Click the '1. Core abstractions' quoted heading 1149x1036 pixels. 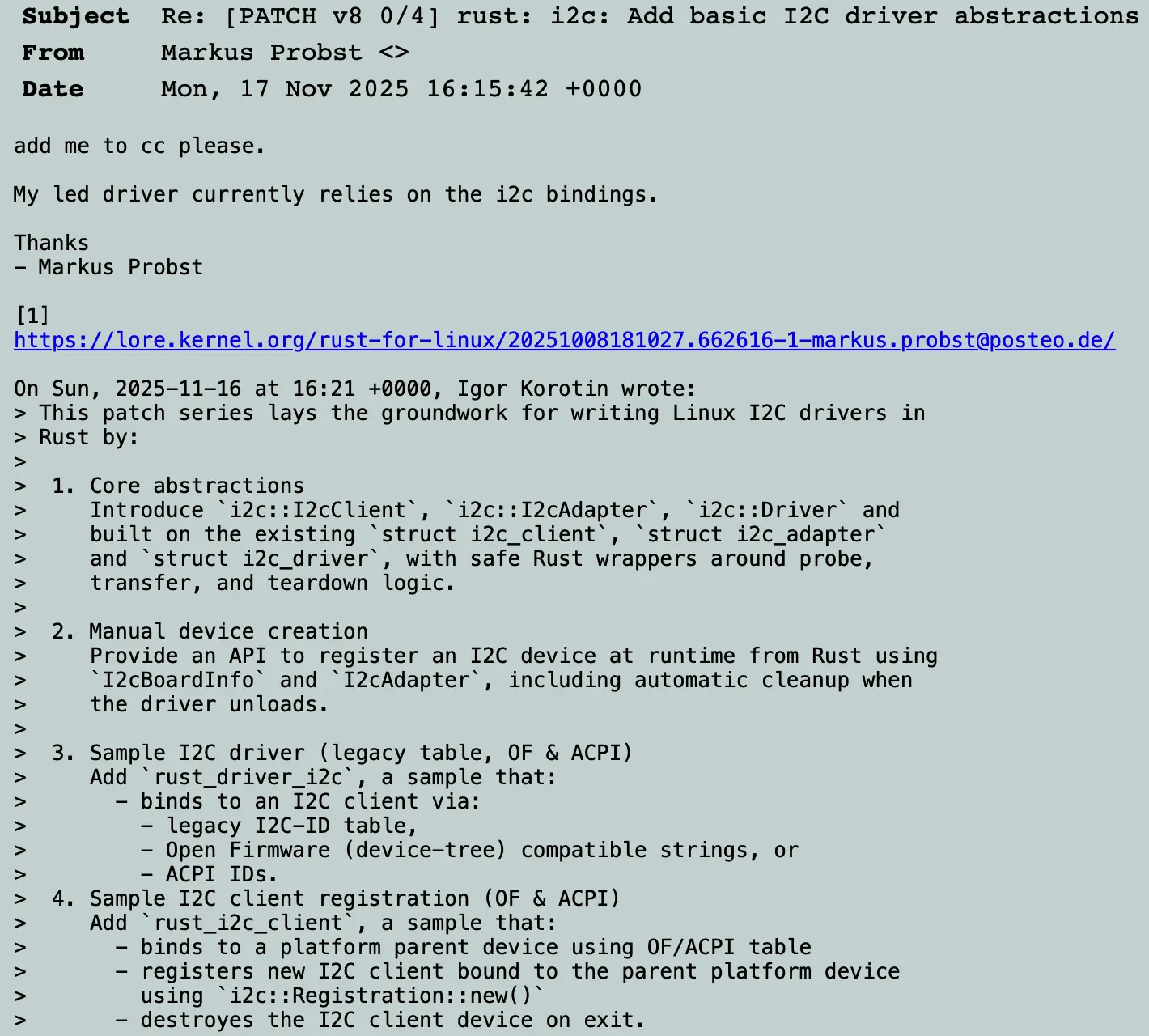click(178, 486)
